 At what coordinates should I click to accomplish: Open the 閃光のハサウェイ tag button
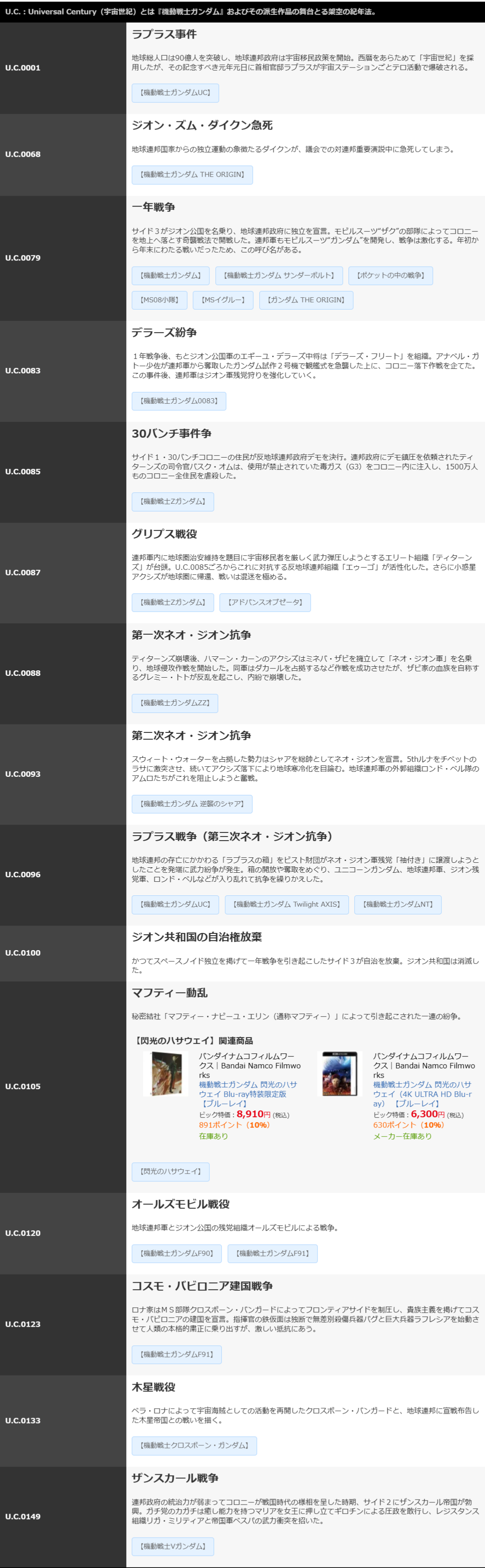coord(171,1172)
